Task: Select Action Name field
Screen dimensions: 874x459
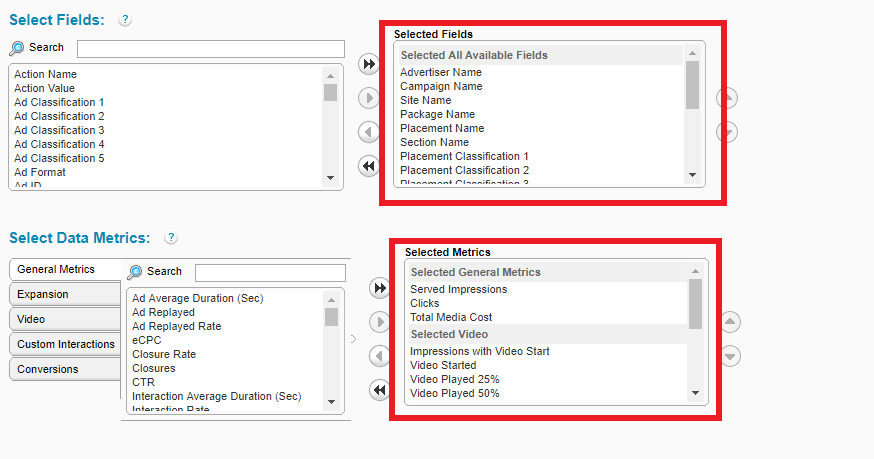Action: click(45, 74)
